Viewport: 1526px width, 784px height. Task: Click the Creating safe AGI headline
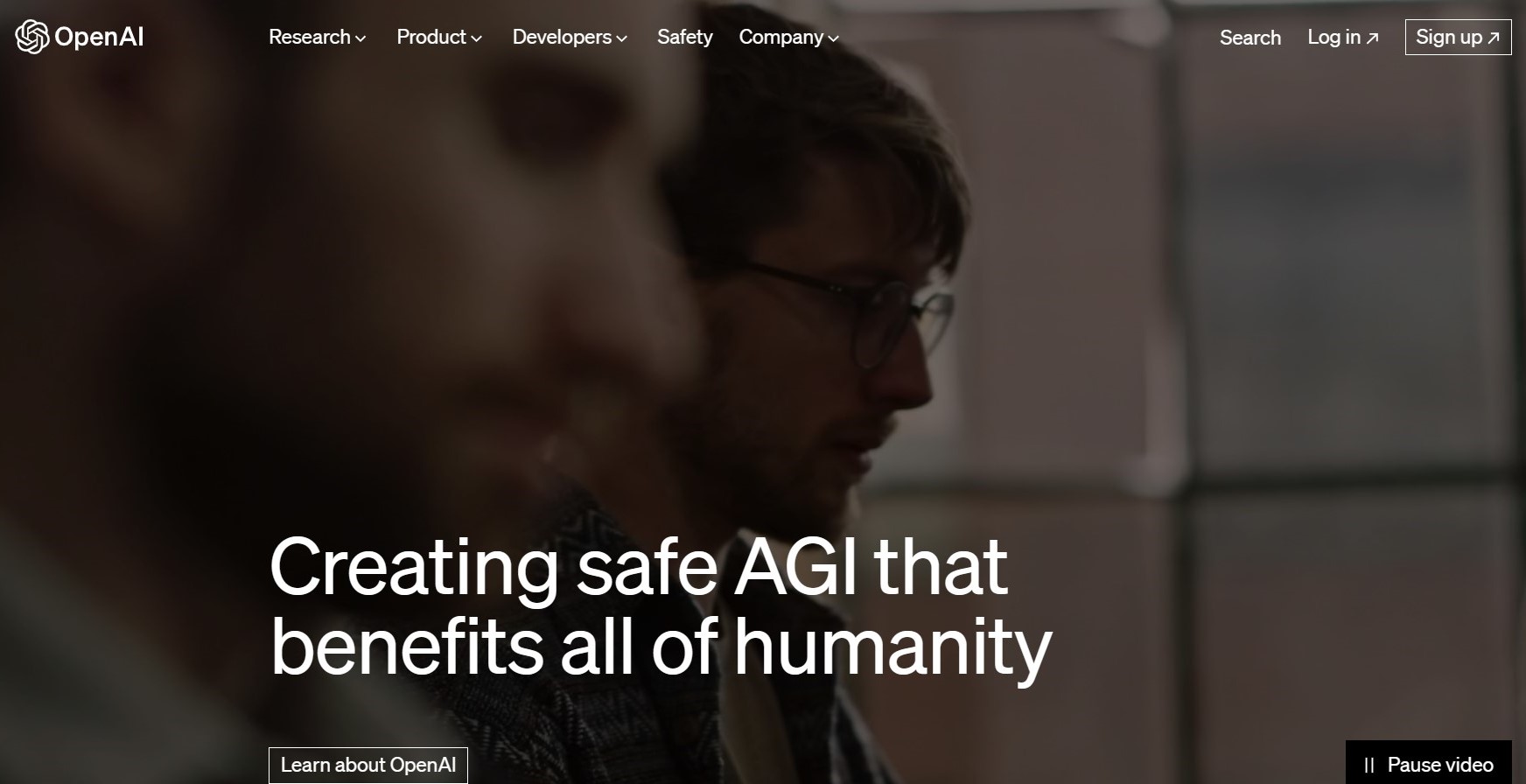[661, 605]
